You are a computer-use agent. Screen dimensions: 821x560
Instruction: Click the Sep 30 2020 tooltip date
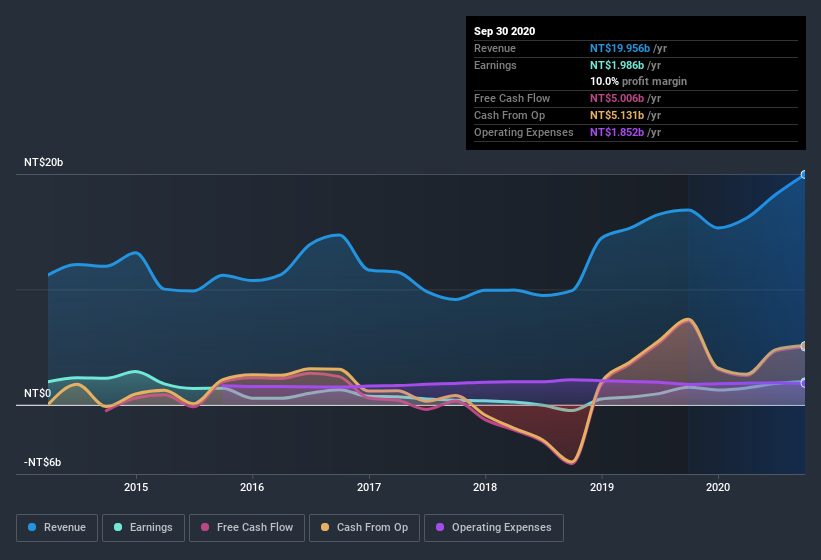[505, 31]
